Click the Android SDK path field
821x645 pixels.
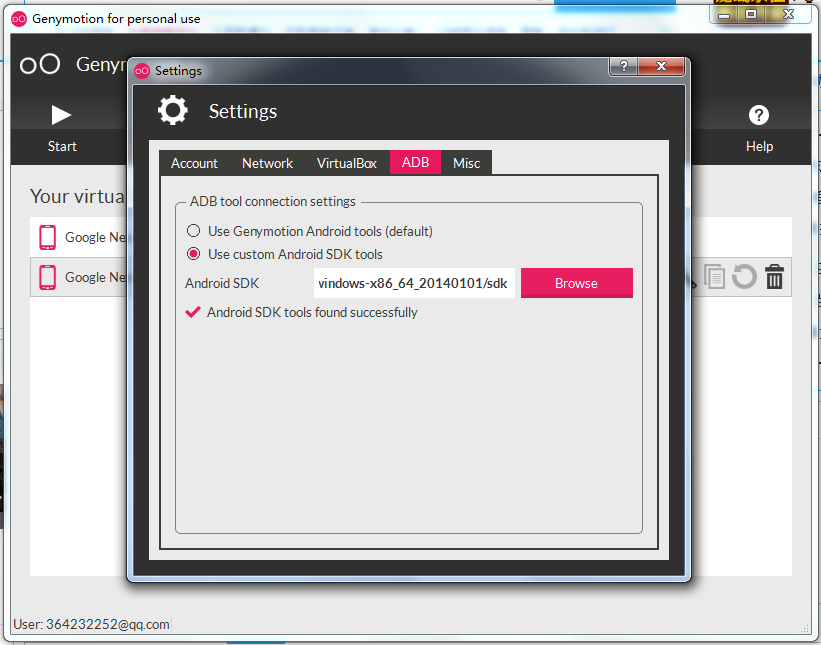pyautogui.click(x=414, y=283)
